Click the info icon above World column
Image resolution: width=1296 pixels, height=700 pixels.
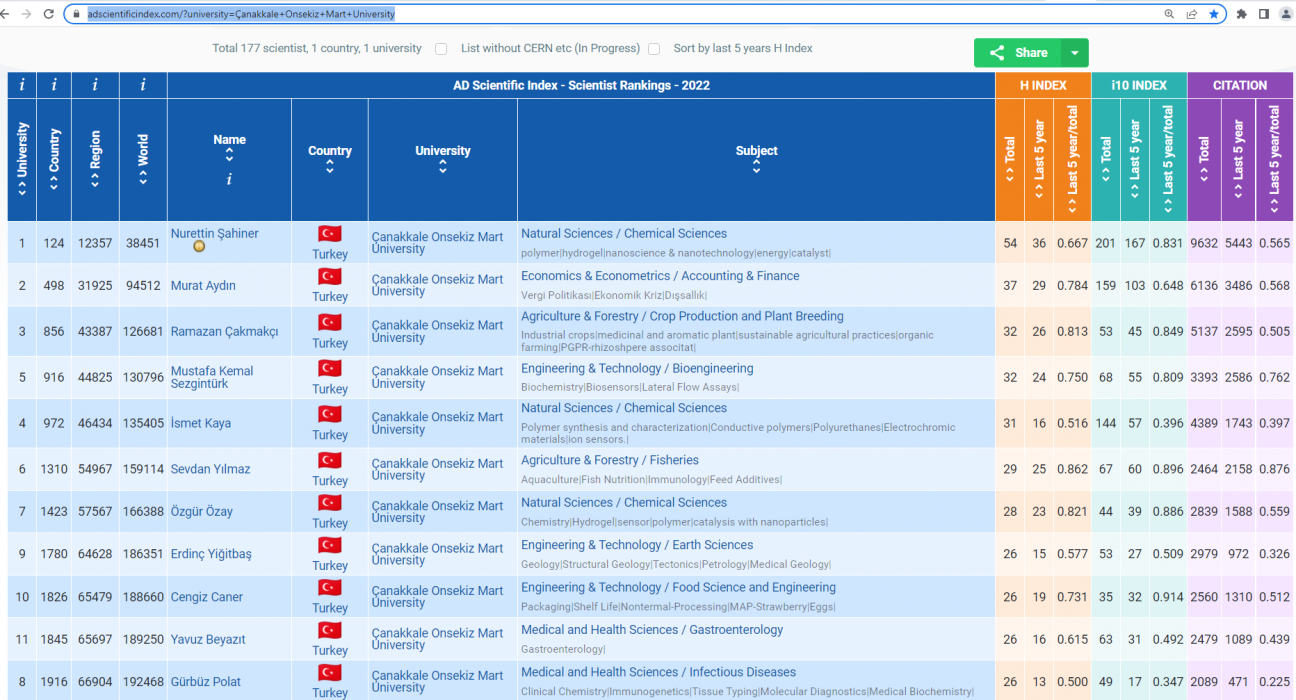[143, 85]
